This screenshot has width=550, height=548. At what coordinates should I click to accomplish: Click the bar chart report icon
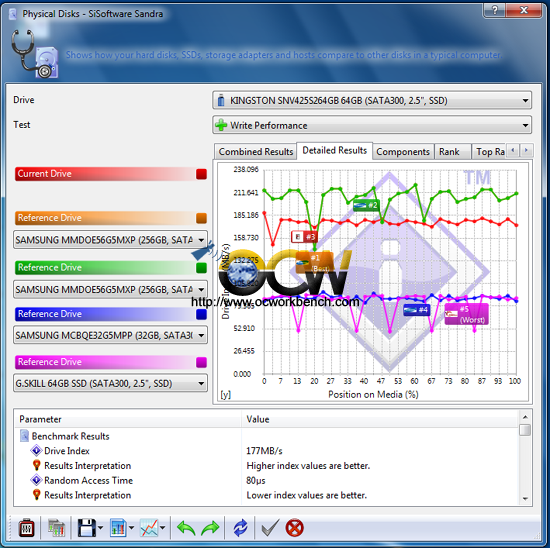(118, 528)
